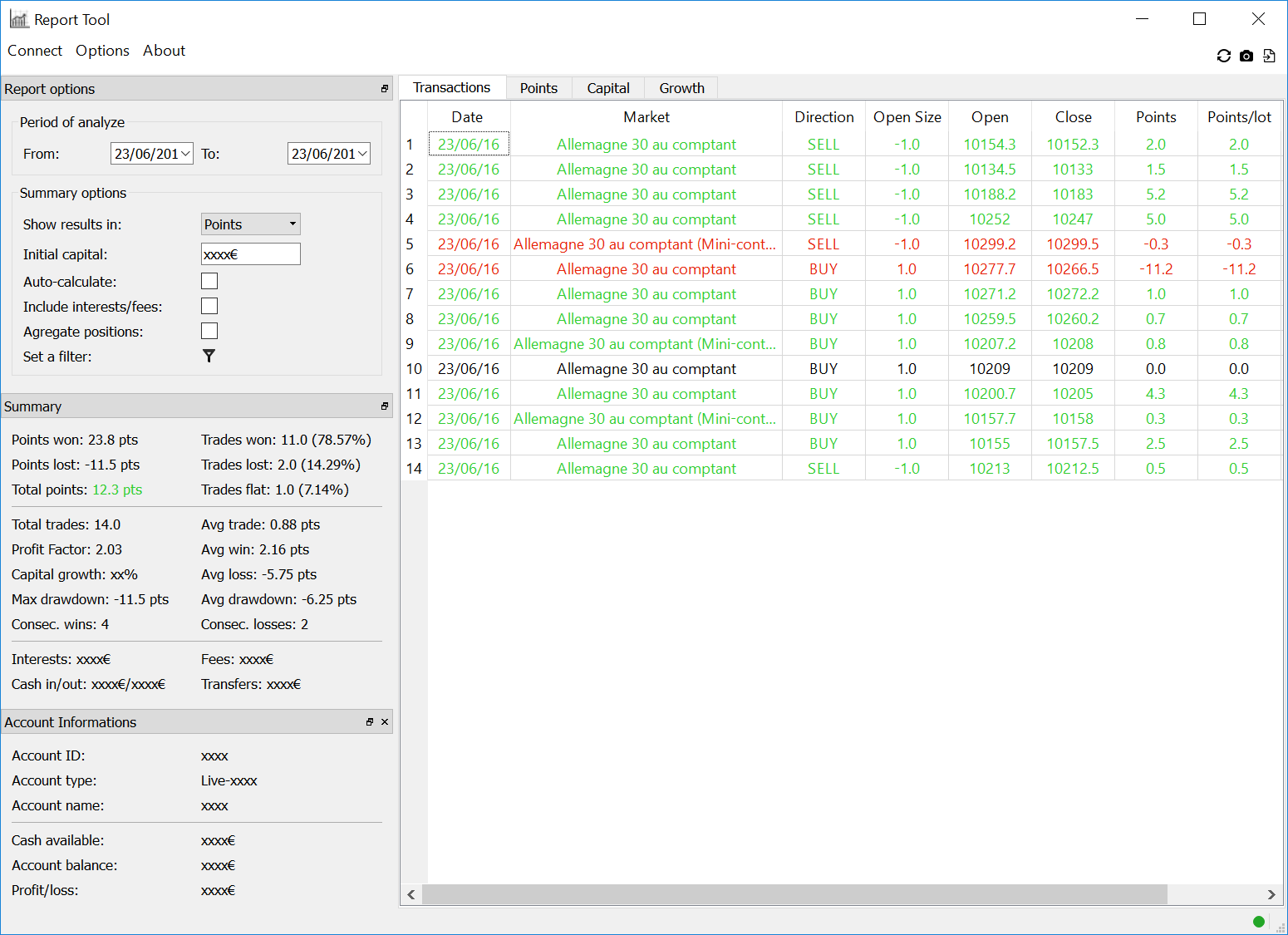Enable the Auto-calculate checkbox
Screen dimensions: 1288x935
point(209,282)
